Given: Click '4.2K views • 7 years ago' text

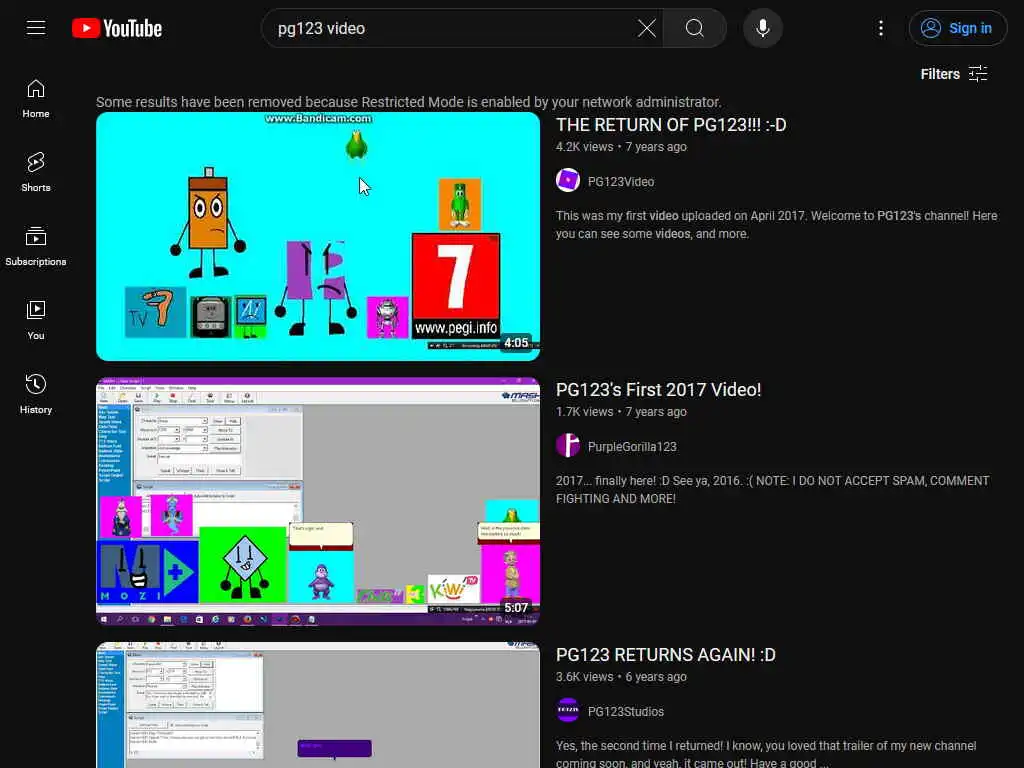Looking at the screenshot, I should point(621,147).
